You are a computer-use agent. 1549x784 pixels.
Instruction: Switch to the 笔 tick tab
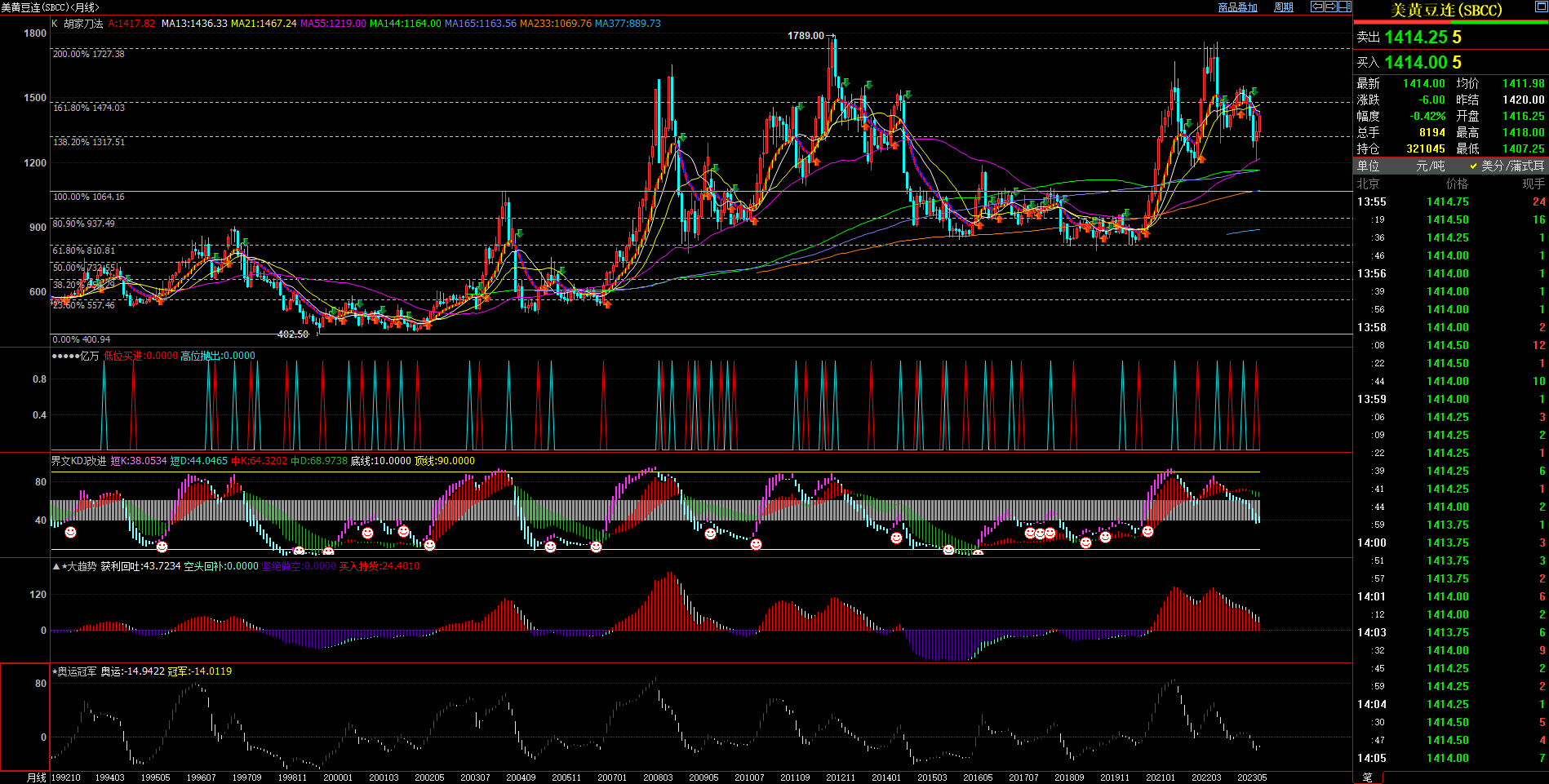click(x=1368, y=777)
